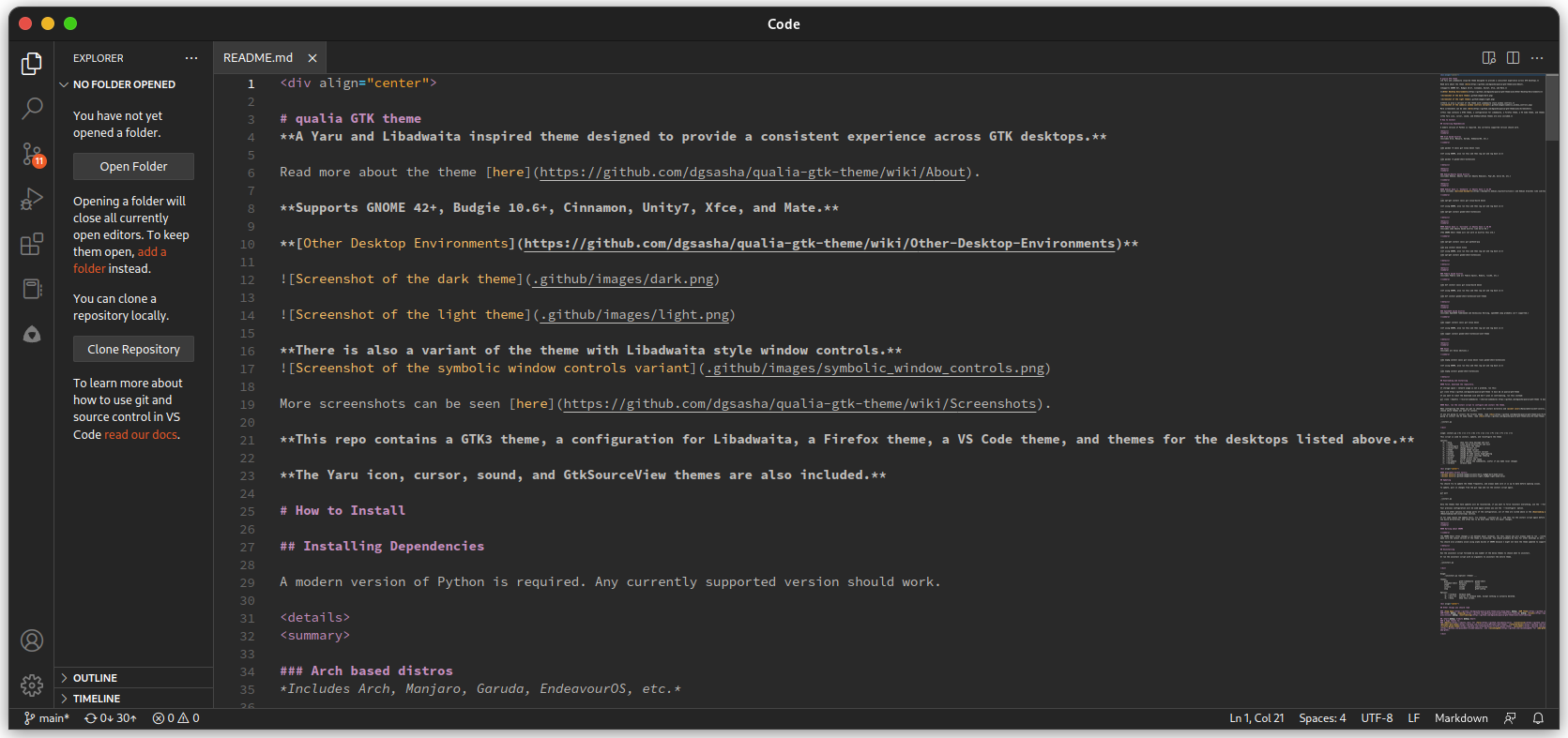Open the Explorer view in activity bar
This screenshot has height=738, width=1568.
pos(32,63)
